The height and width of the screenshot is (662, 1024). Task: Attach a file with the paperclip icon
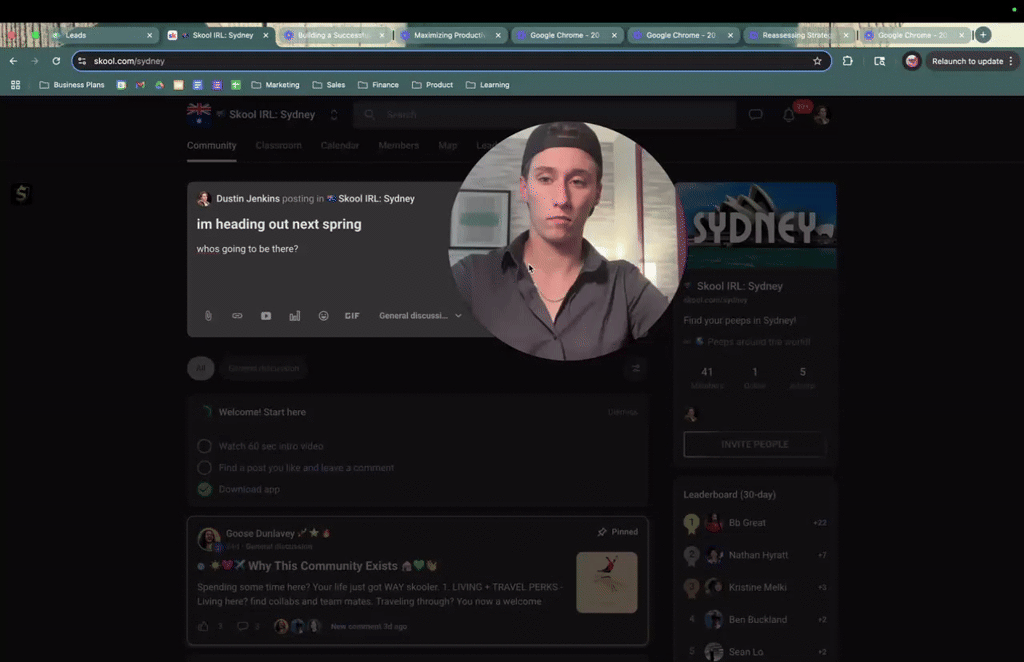point(208,316)
